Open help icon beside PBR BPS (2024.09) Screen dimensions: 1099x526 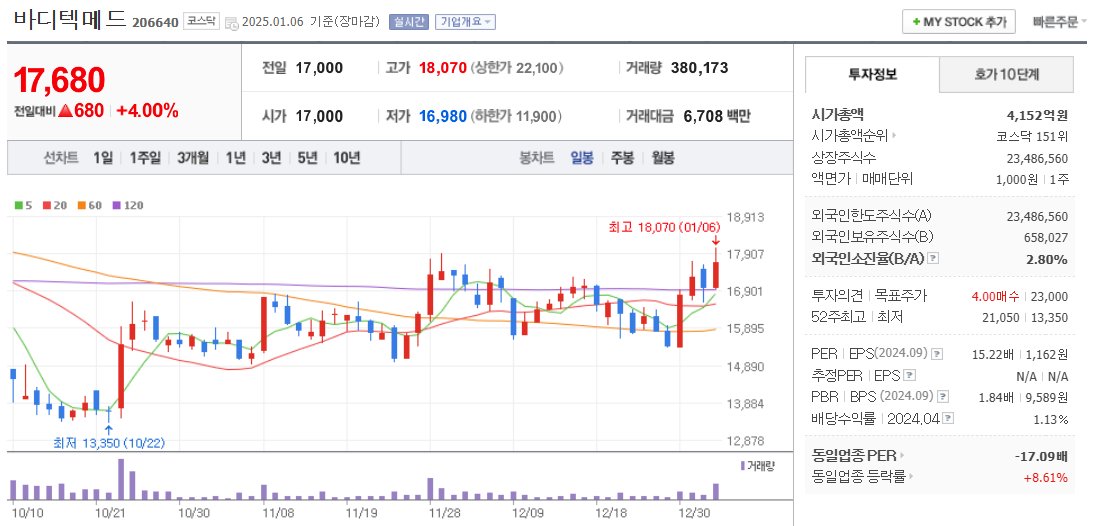click(943, 397)
